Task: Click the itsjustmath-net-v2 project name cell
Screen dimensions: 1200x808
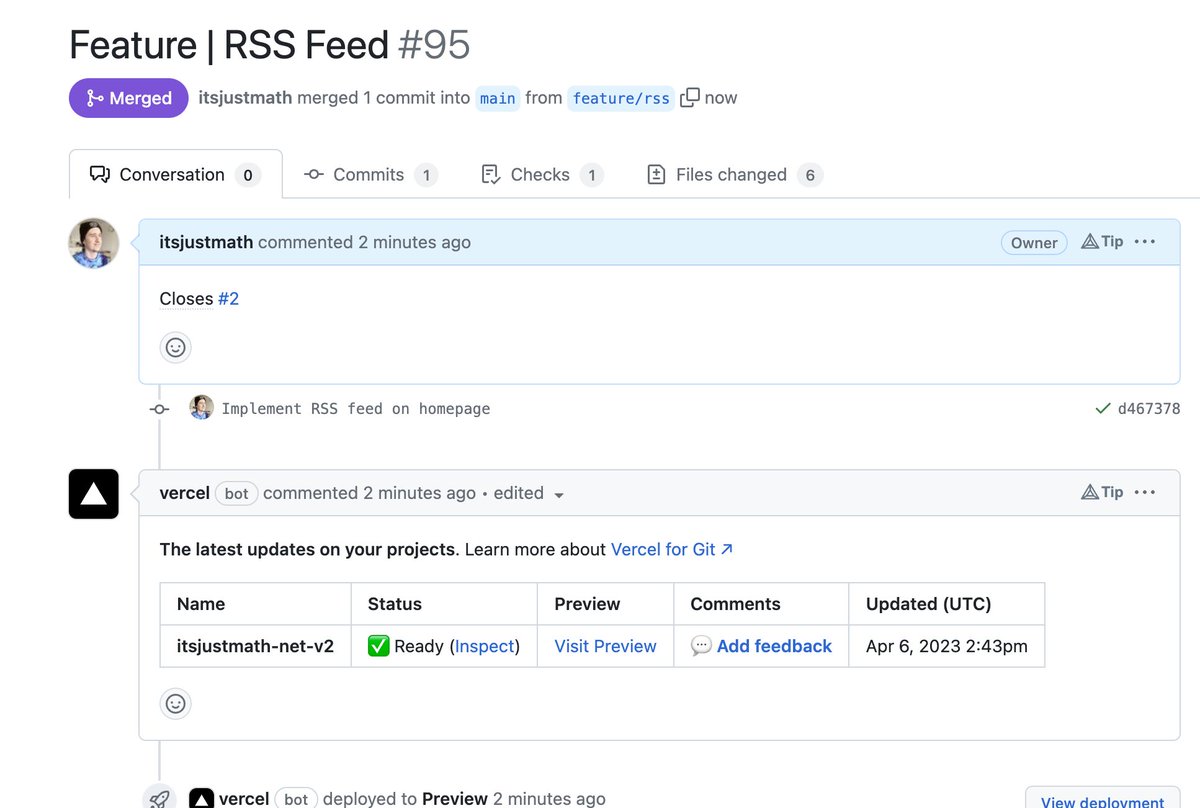Action: (x=256, y=646)
